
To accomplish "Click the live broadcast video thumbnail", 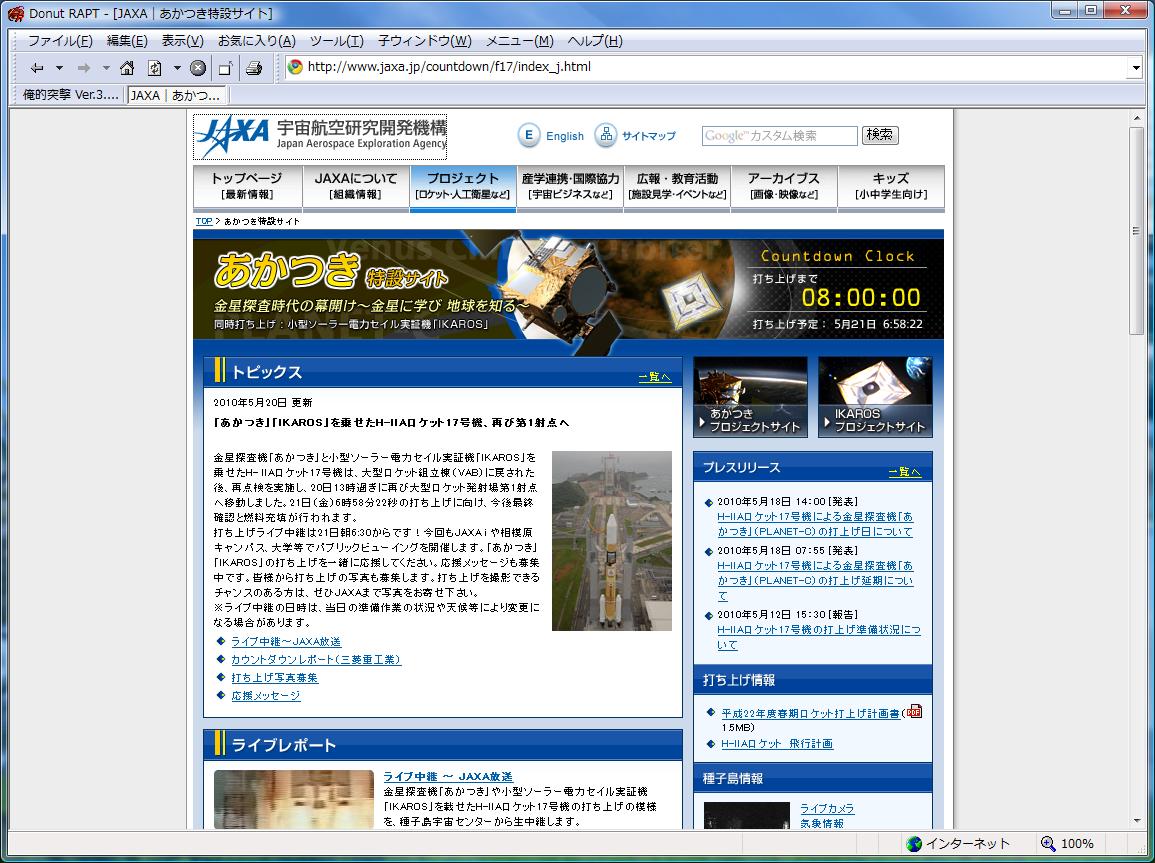I will click(x=294, y=800).
